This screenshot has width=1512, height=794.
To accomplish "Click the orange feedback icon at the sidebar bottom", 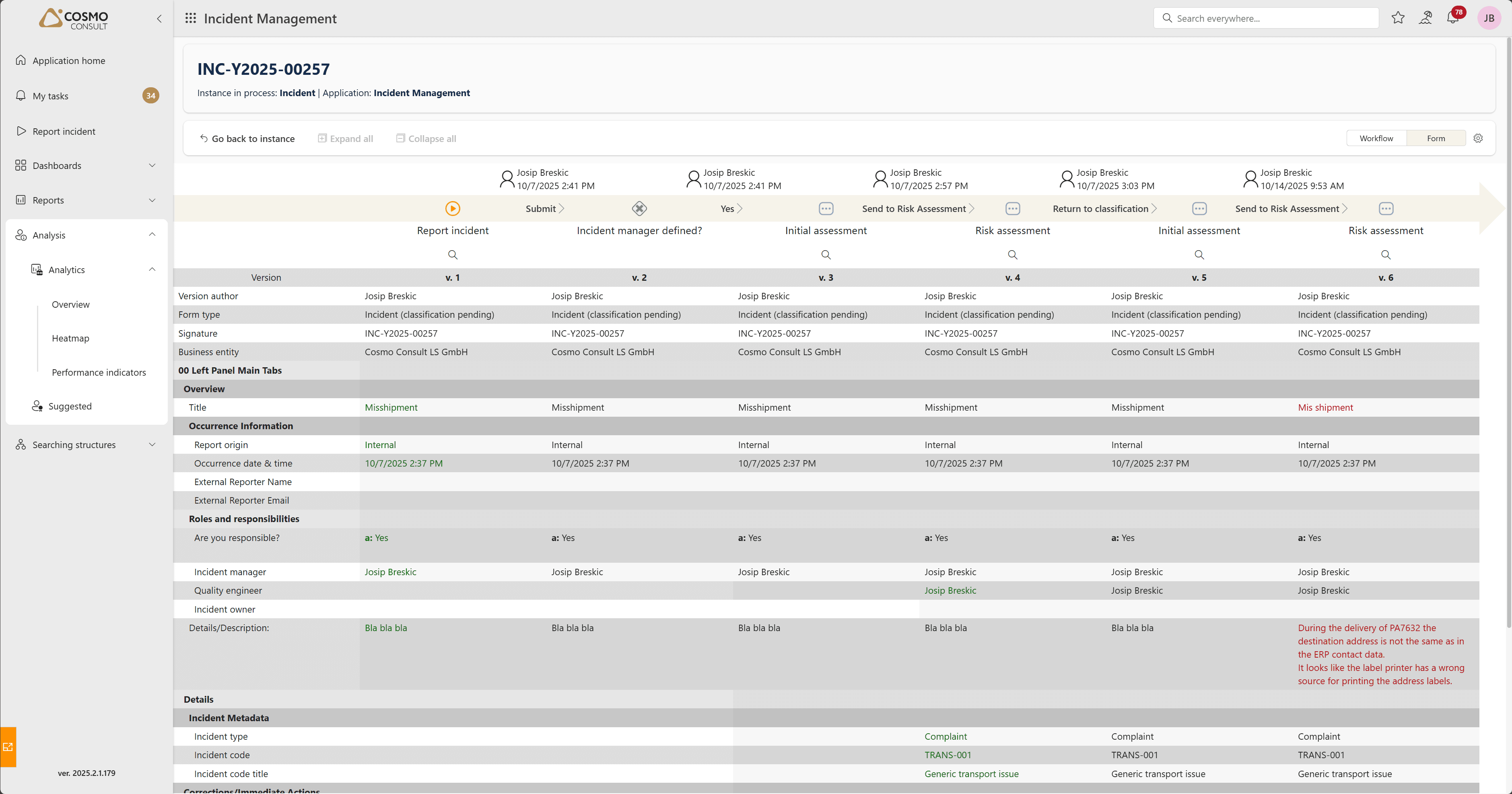I will (x=8, y=747).
